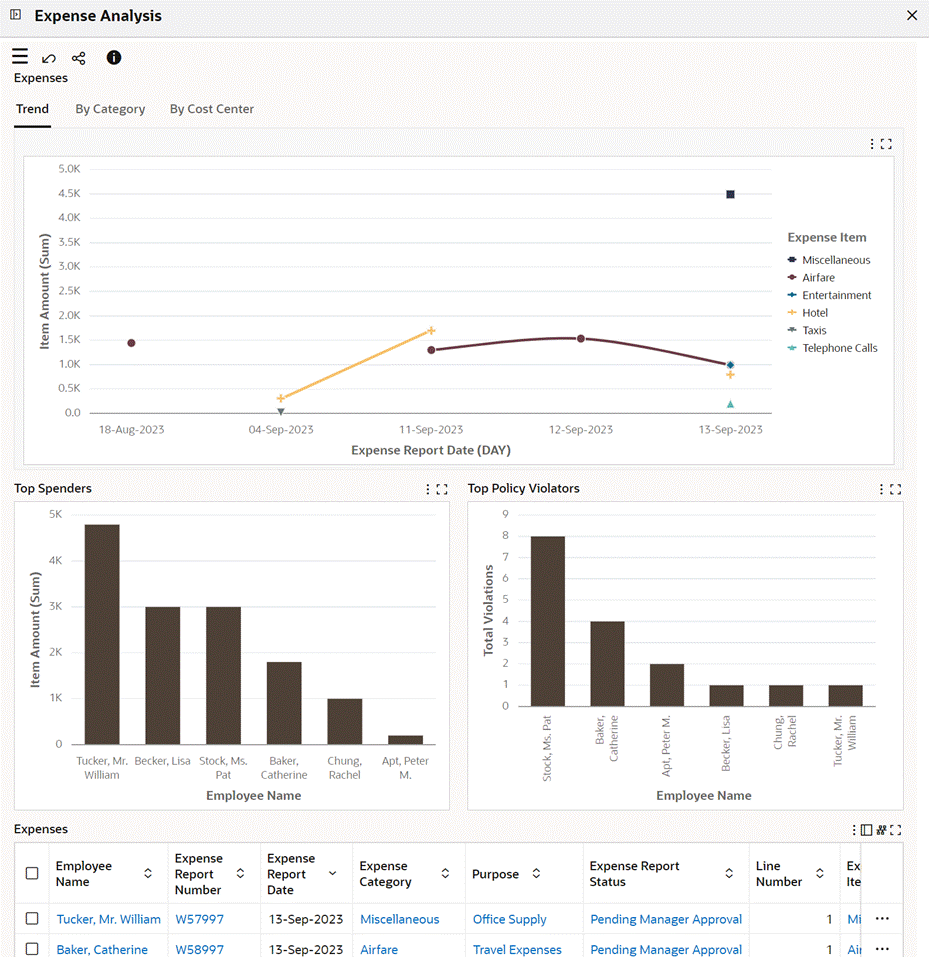Select Chung, Rachel bar in Top Spenders
The image size is (936, 957).
coord(345,721)
